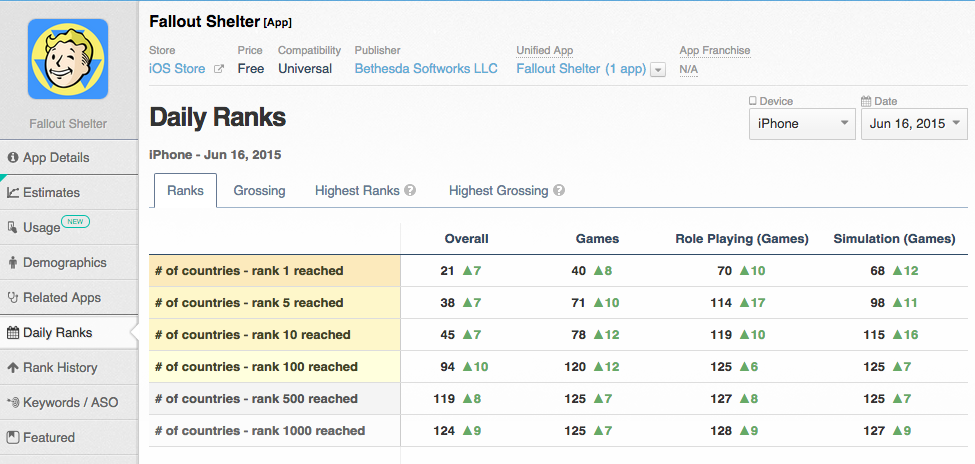
Task: Open the Highest Grossing tab
Action: click(x=499, y=190)
